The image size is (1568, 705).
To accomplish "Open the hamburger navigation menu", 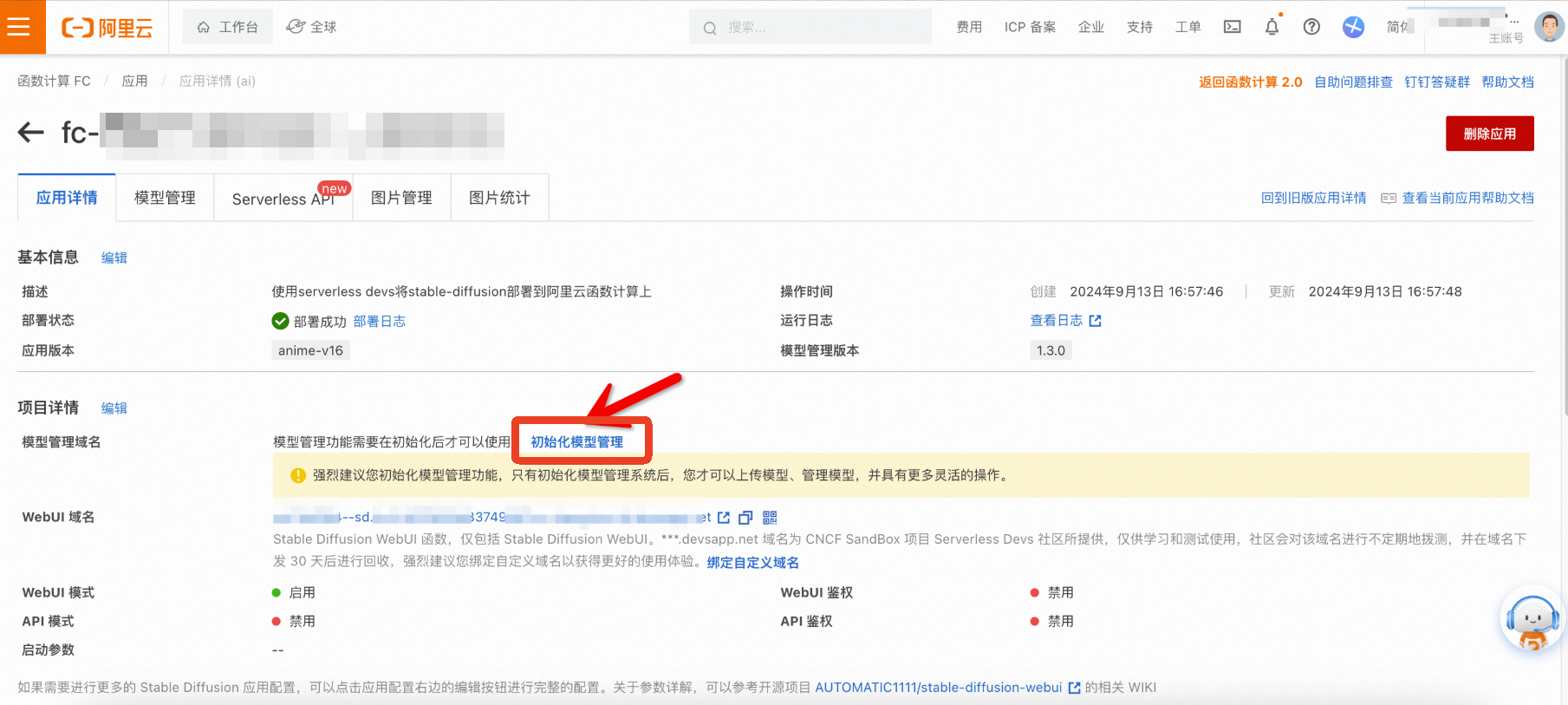I will 19,27.
